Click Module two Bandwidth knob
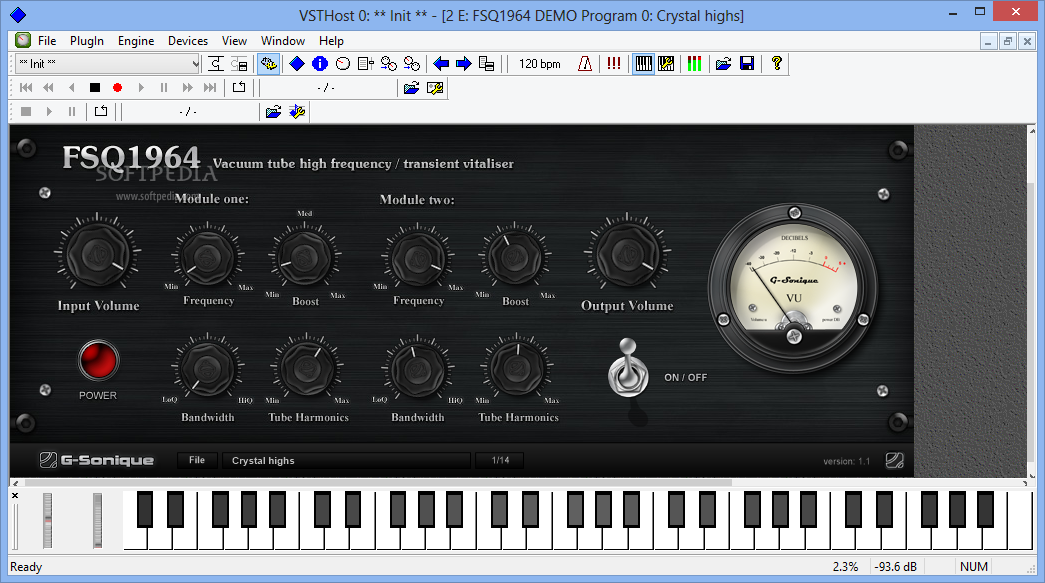This screenshot has height=583, width=1045. [x=418, y=368]
